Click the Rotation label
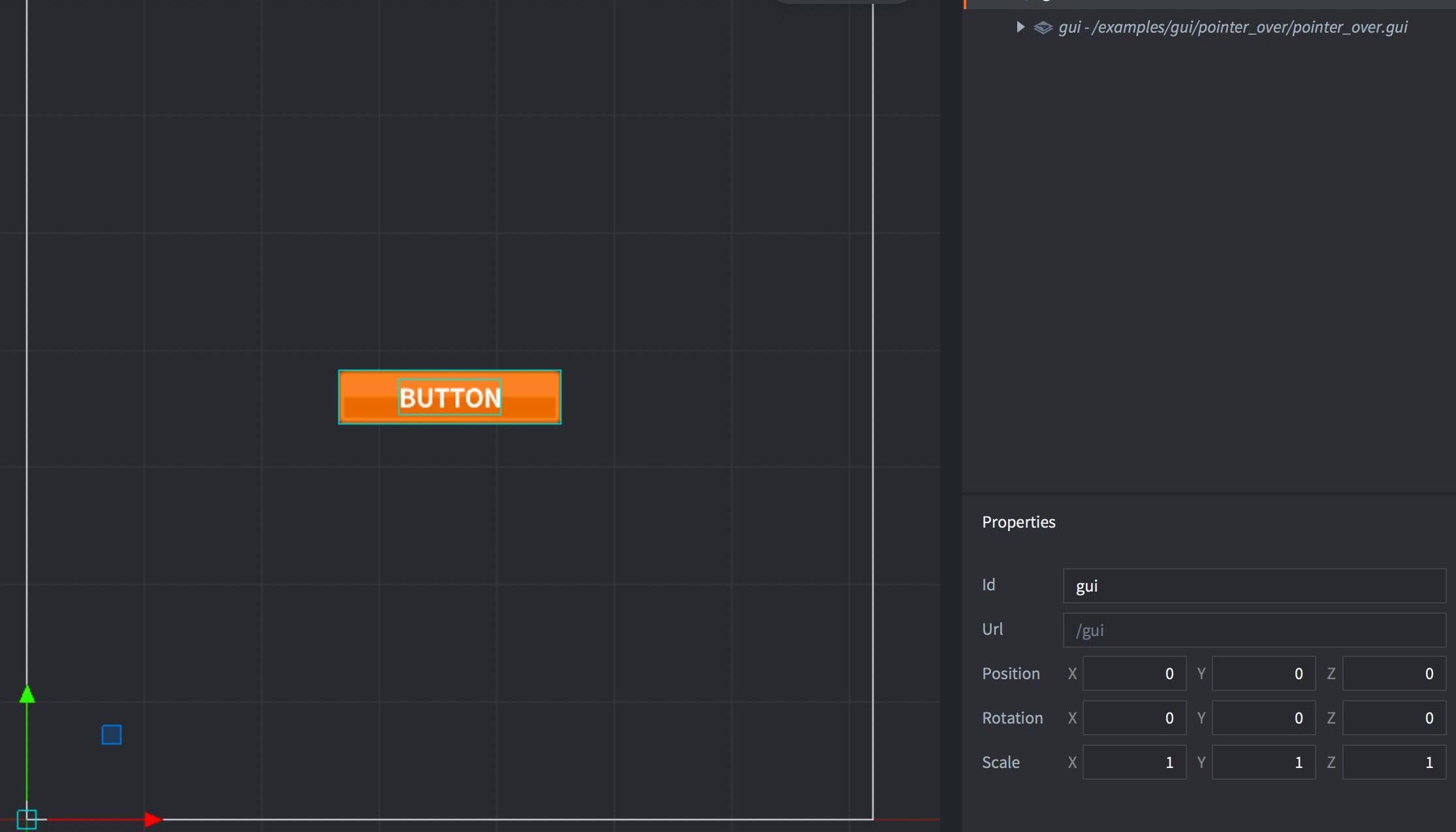The image size is (1456, 832). tap(1012, 718)
